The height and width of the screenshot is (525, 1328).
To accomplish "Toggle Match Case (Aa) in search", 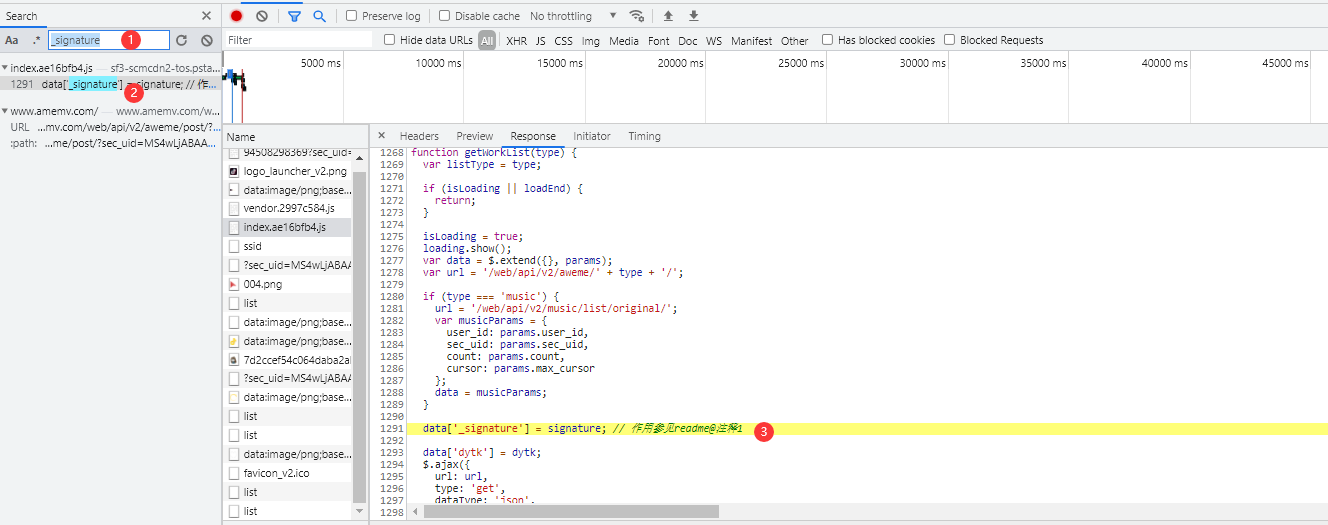I will pyautogui.click(x=12, y=40).
